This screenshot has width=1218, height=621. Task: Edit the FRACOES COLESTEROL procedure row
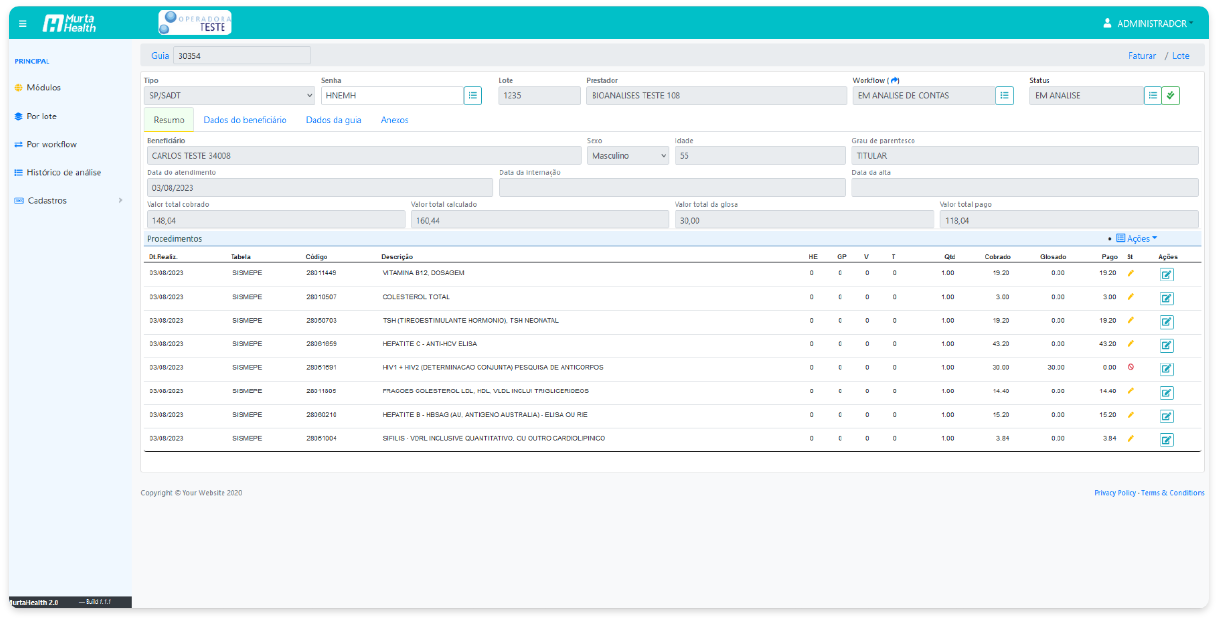point(1166,392)
